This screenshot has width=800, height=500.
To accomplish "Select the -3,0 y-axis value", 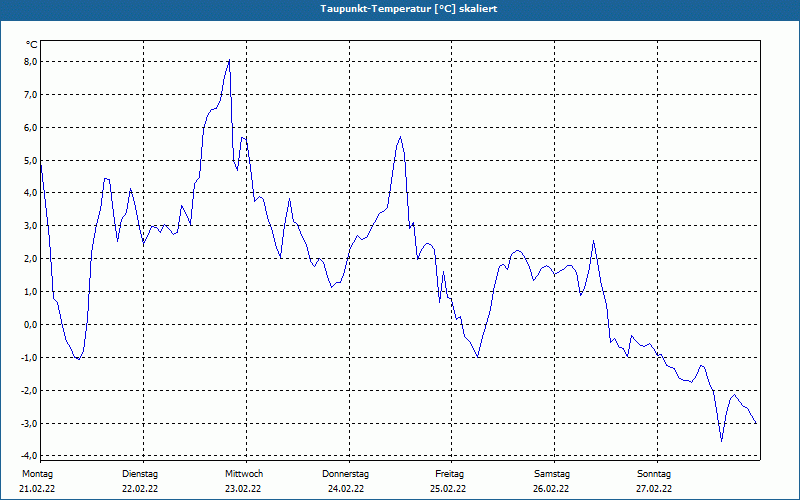I will pyautogui.click(x=30, y=423).
